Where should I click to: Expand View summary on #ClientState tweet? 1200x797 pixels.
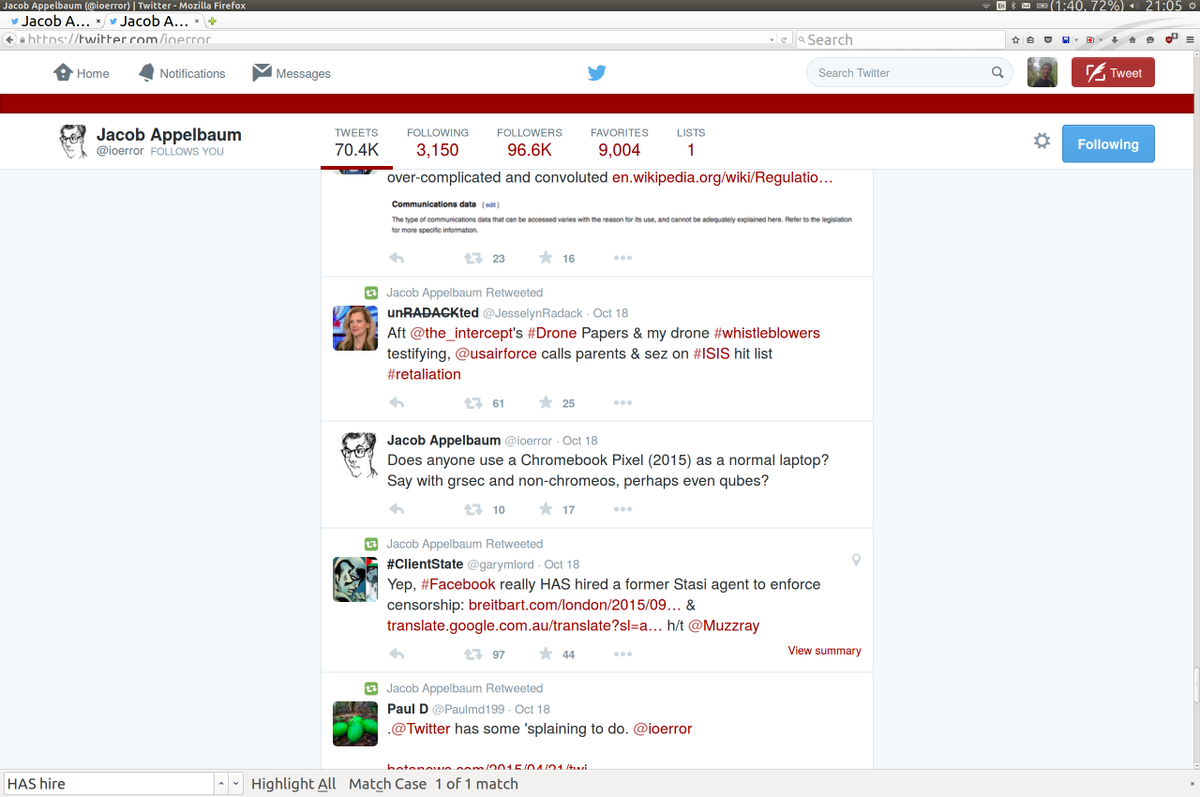[824, 650]
